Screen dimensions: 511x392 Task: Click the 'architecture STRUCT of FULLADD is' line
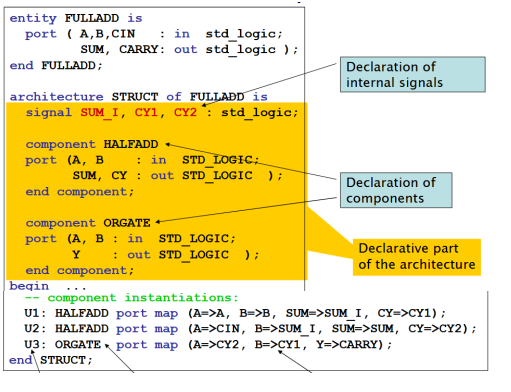click(139, 97)
